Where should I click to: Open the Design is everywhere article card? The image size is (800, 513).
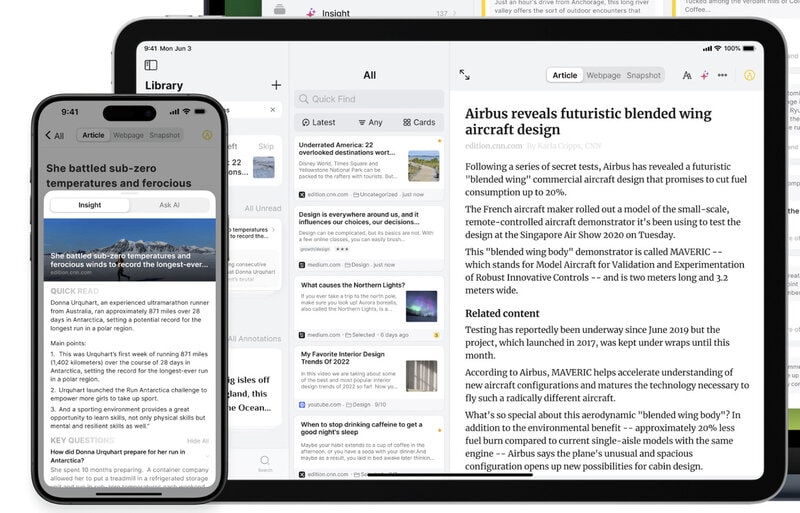tap(369, 239)
